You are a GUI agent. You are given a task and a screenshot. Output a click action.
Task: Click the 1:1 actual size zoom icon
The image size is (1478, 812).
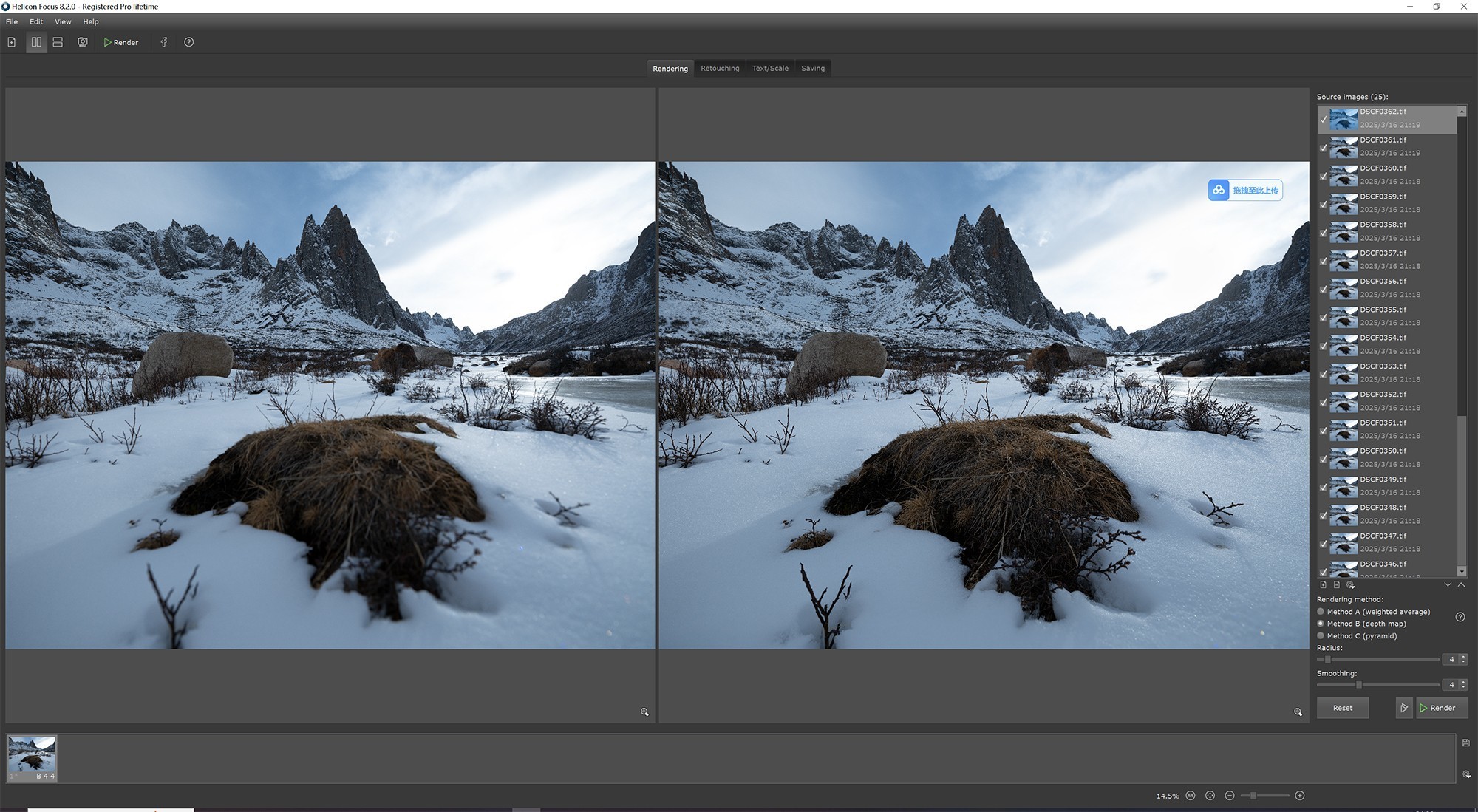(1191, 796)
